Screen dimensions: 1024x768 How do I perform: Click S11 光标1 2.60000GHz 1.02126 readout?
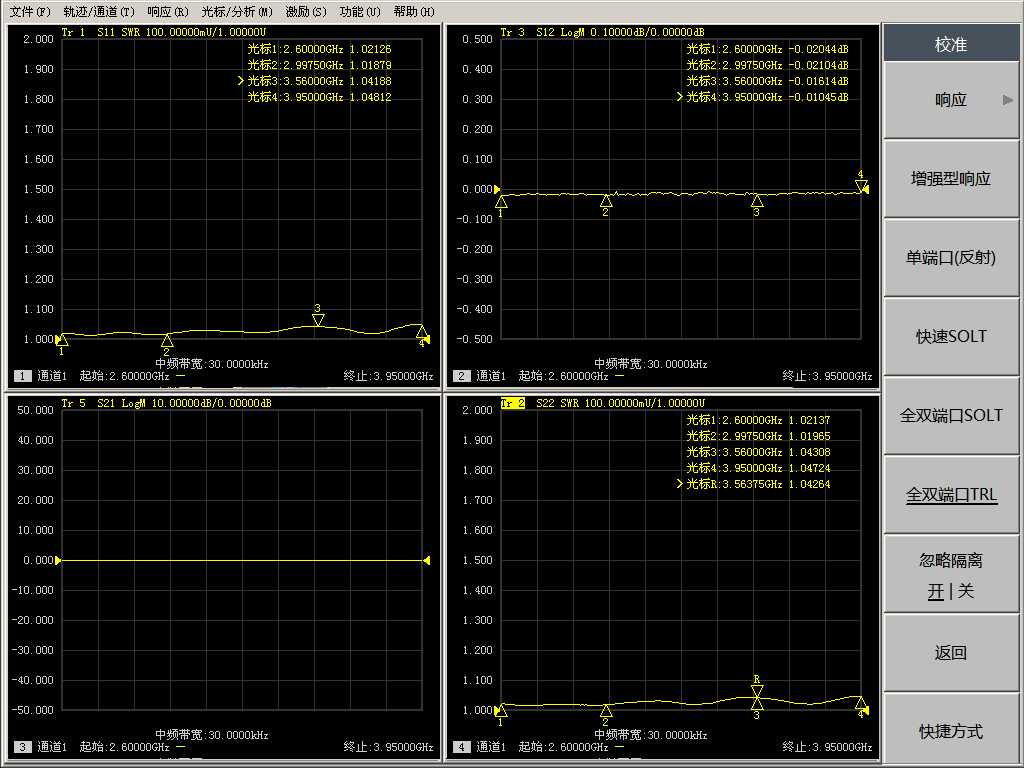click(319, 49)
